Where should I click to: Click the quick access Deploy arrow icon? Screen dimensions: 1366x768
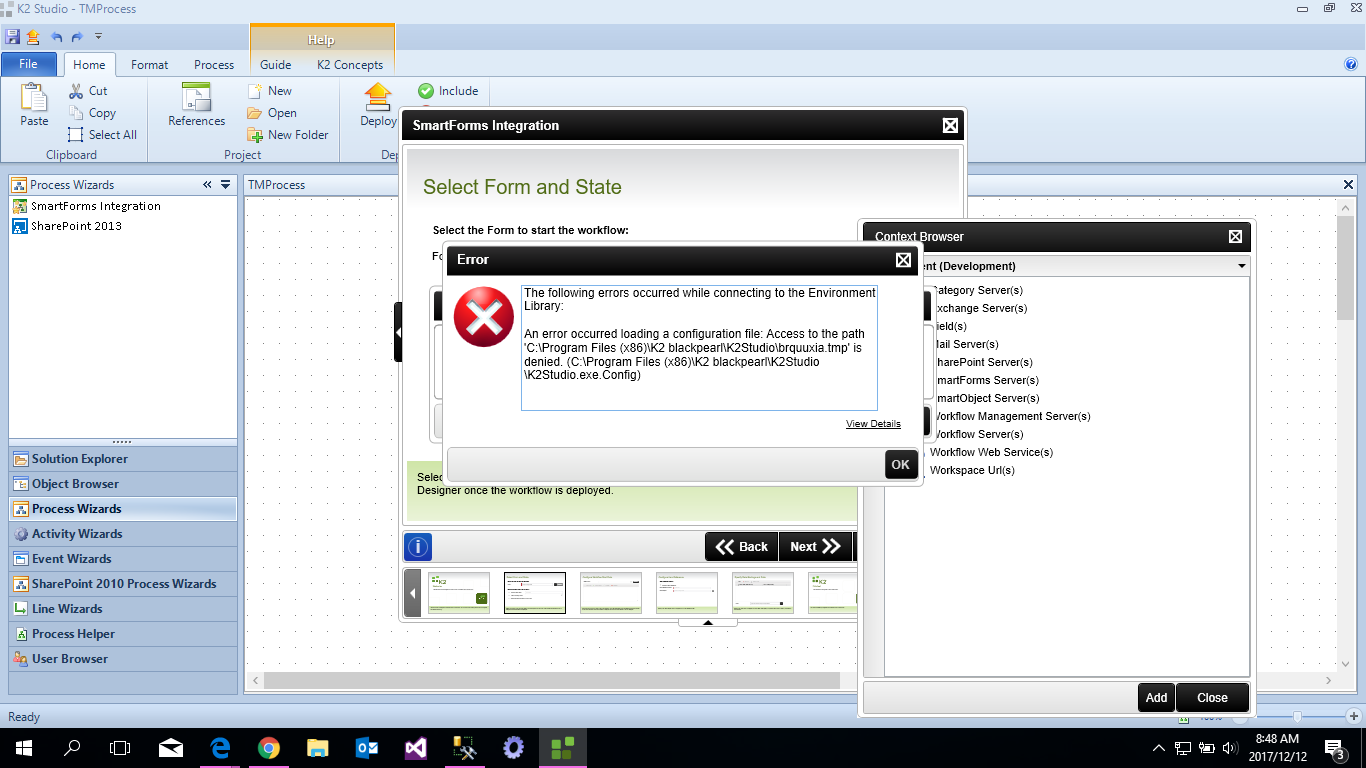[x=33, y=37]
